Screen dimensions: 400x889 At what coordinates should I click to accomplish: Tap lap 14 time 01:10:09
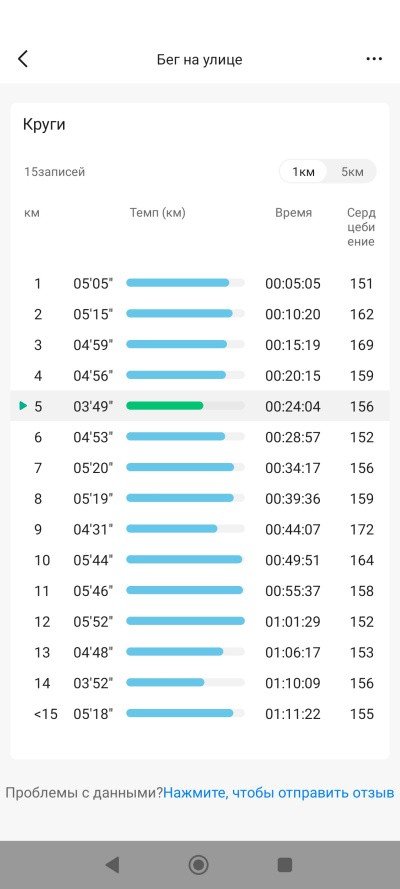(x=293, y=683)
